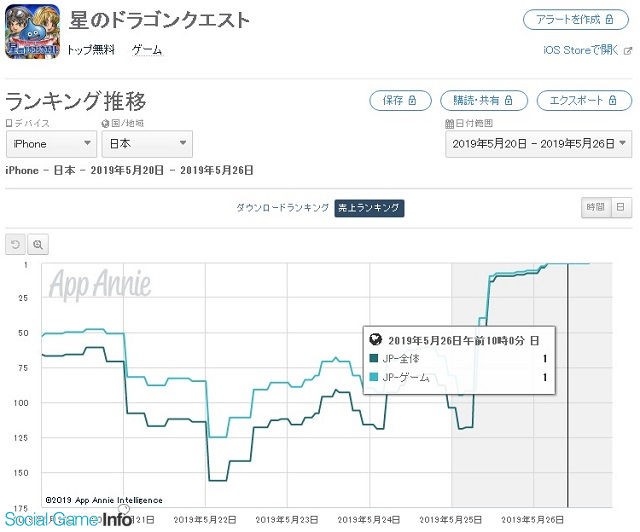Click the JP-ゲーム legend color swatch
Viewport: 640px width, 532px height.
(373, 377)
